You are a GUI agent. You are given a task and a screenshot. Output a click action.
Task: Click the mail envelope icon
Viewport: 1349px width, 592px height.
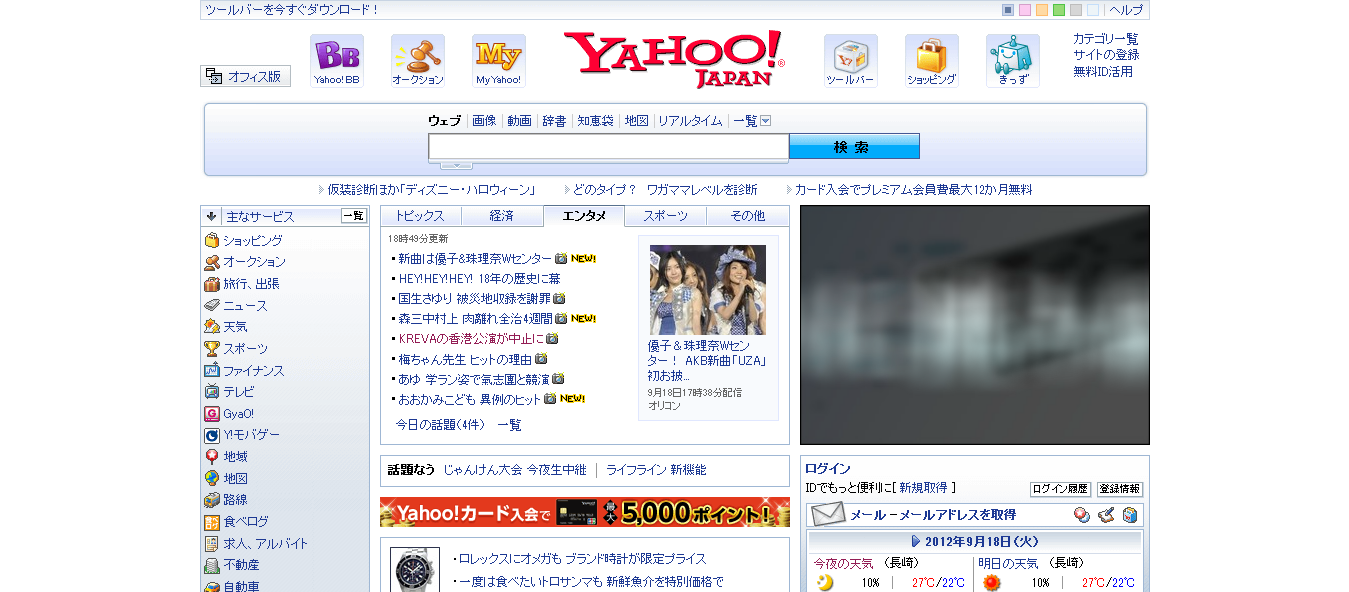tap(828, 515)
